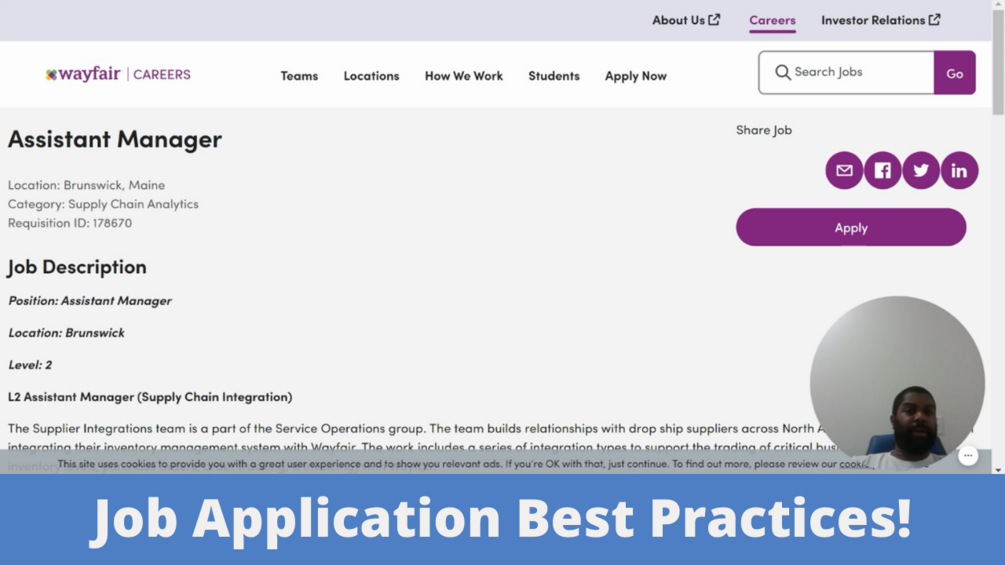Click 'L2 Assistant Manager (Supply Chain Integration)' line
The width and height of the screenshot is (1005, 565).
(x=150, y=397)
